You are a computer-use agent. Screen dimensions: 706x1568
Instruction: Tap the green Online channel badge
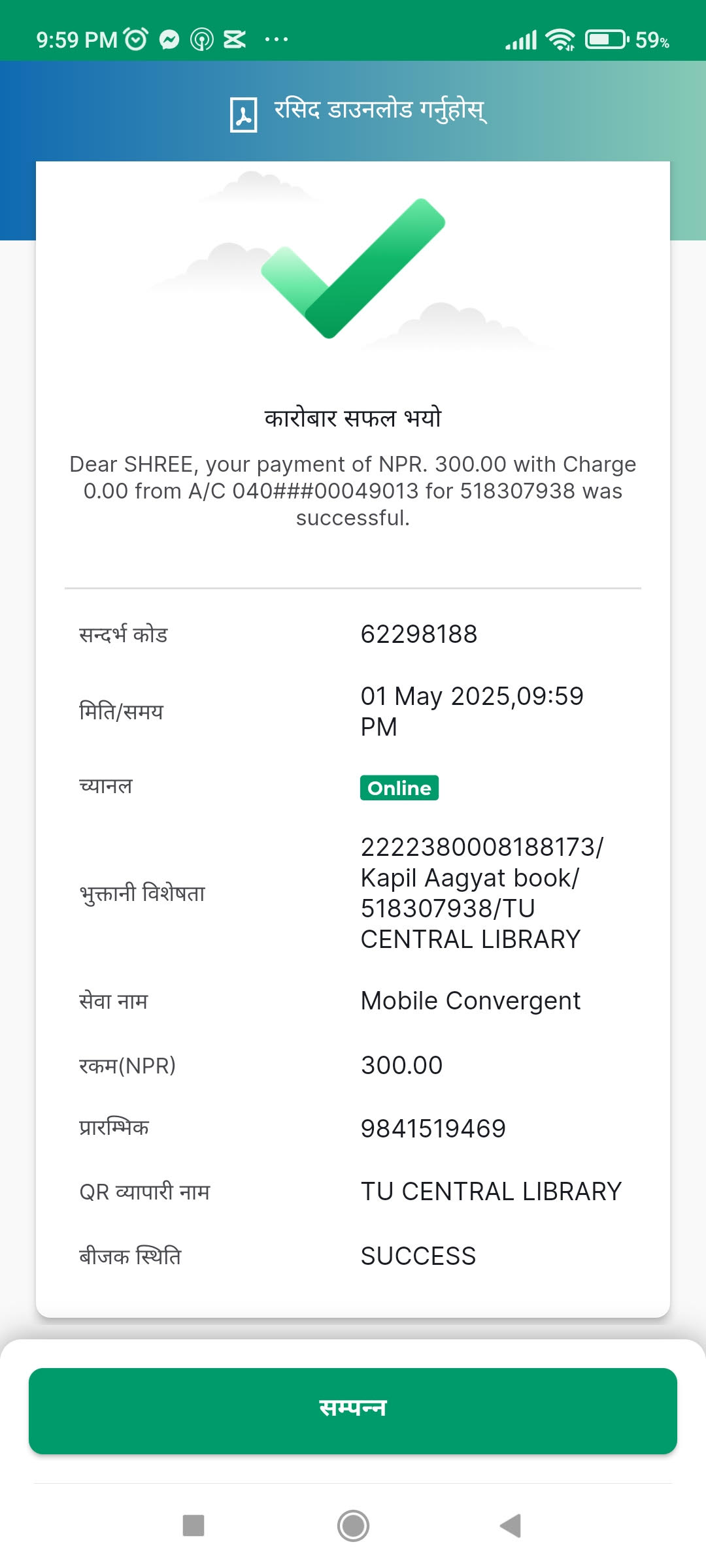[399, 788]
